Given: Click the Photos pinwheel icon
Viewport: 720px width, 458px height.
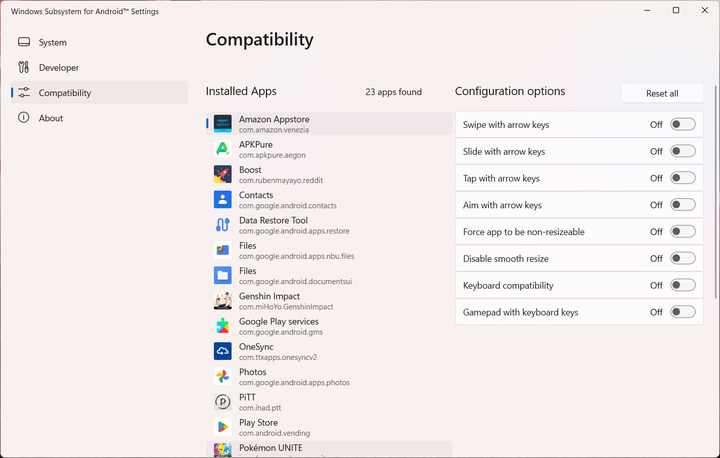Looking at the screenshot, I should coord(223,377).
